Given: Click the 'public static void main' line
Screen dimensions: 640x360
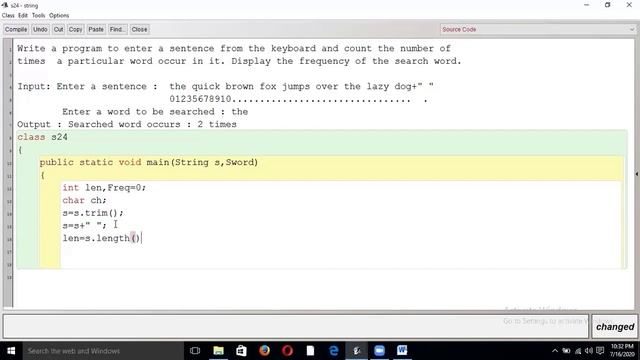Looking at the screenshot, I should click(x=149, y=162).
